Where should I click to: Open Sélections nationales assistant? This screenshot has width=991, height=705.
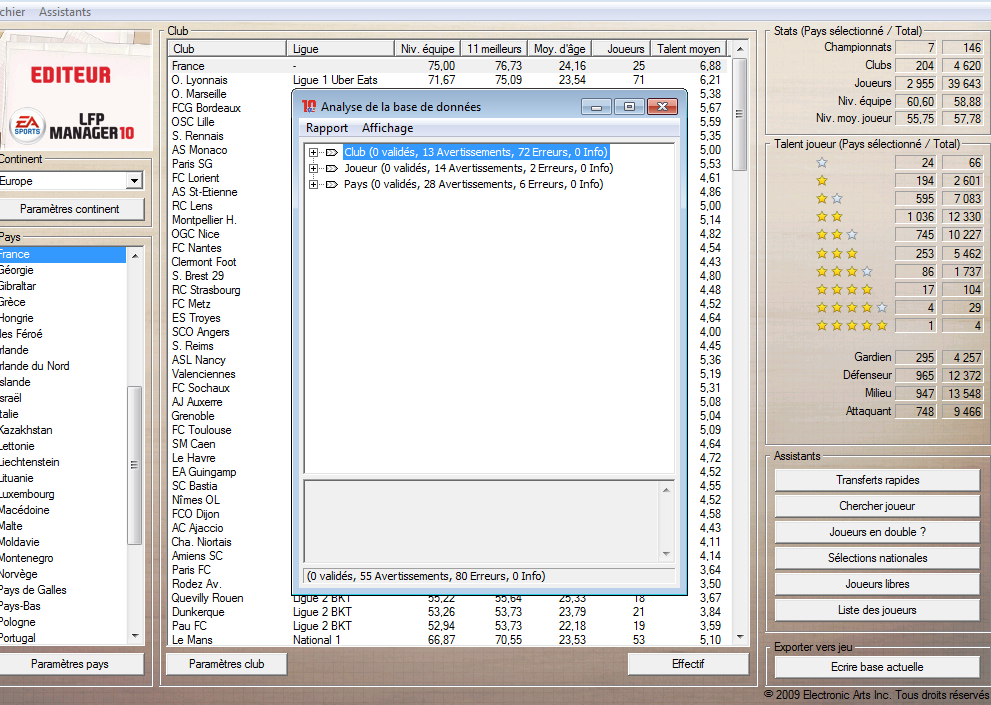(x=877, y=558)
